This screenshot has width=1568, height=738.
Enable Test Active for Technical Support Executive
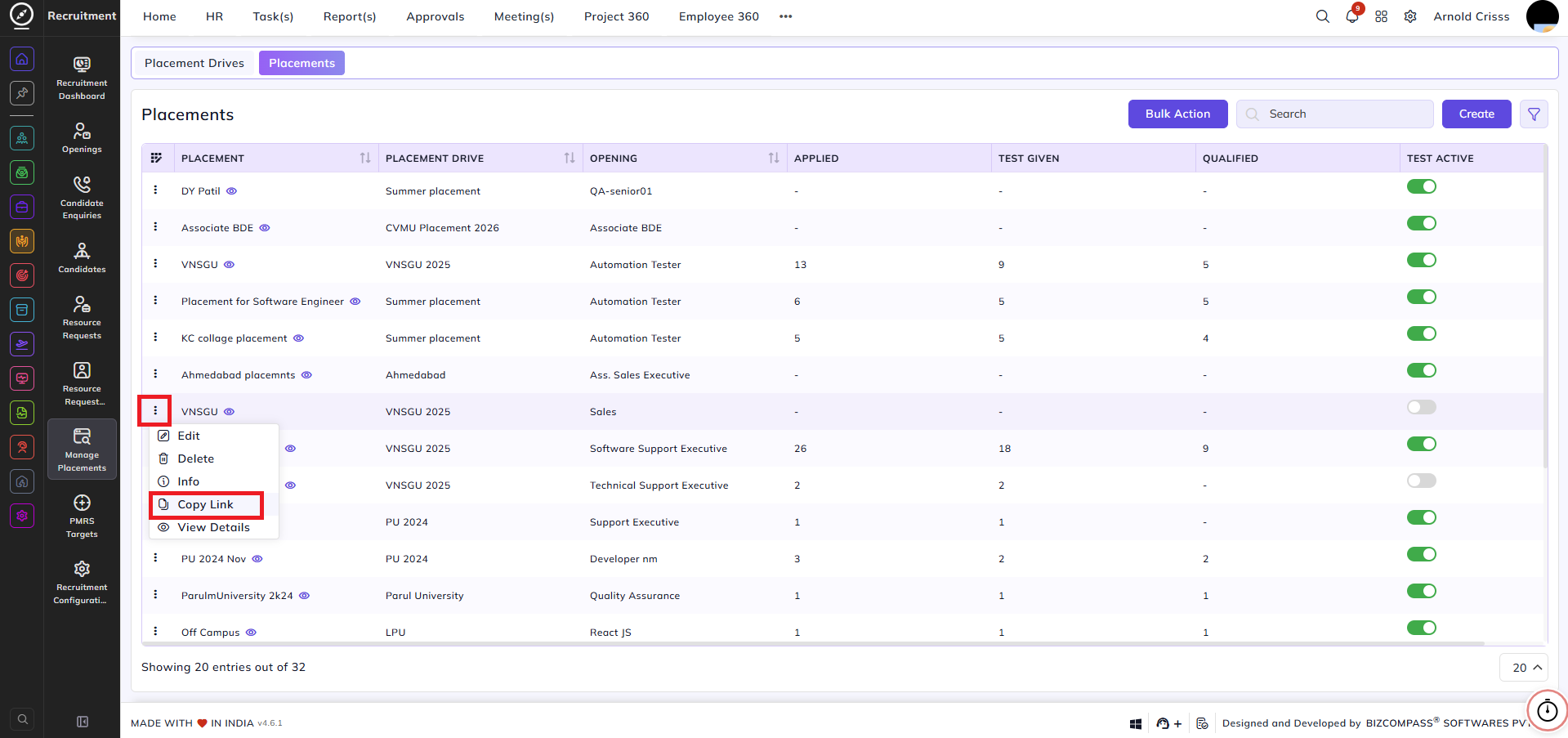tap(1421, 481)
